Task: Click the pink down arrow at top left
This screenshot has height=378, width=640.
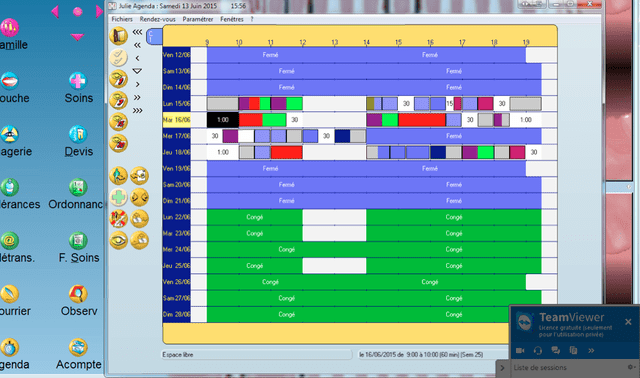Action: (x=77, y=37)
